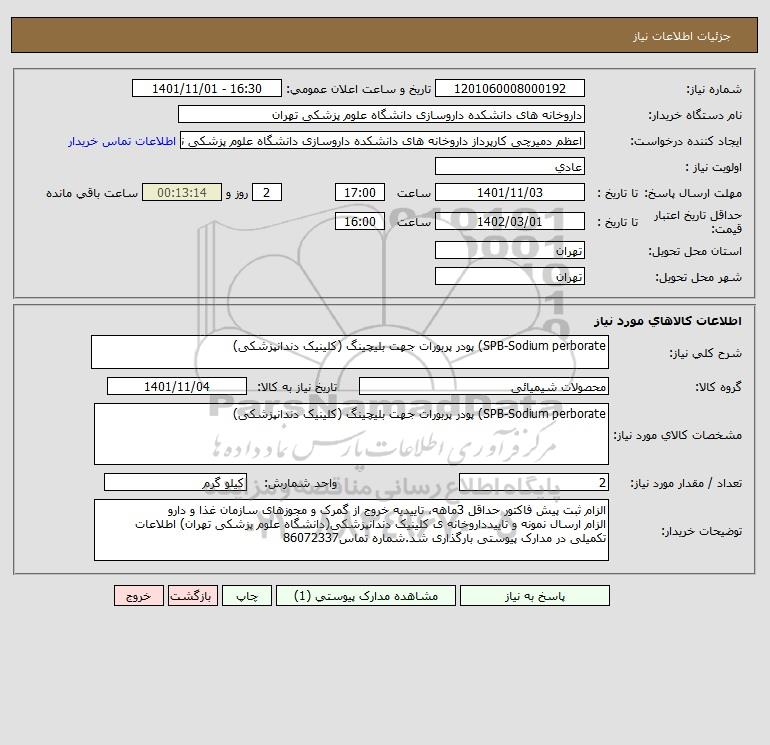Screen dimensions: 770x745
Task: Click the buyer organization name field
Action: coord(381,114)
